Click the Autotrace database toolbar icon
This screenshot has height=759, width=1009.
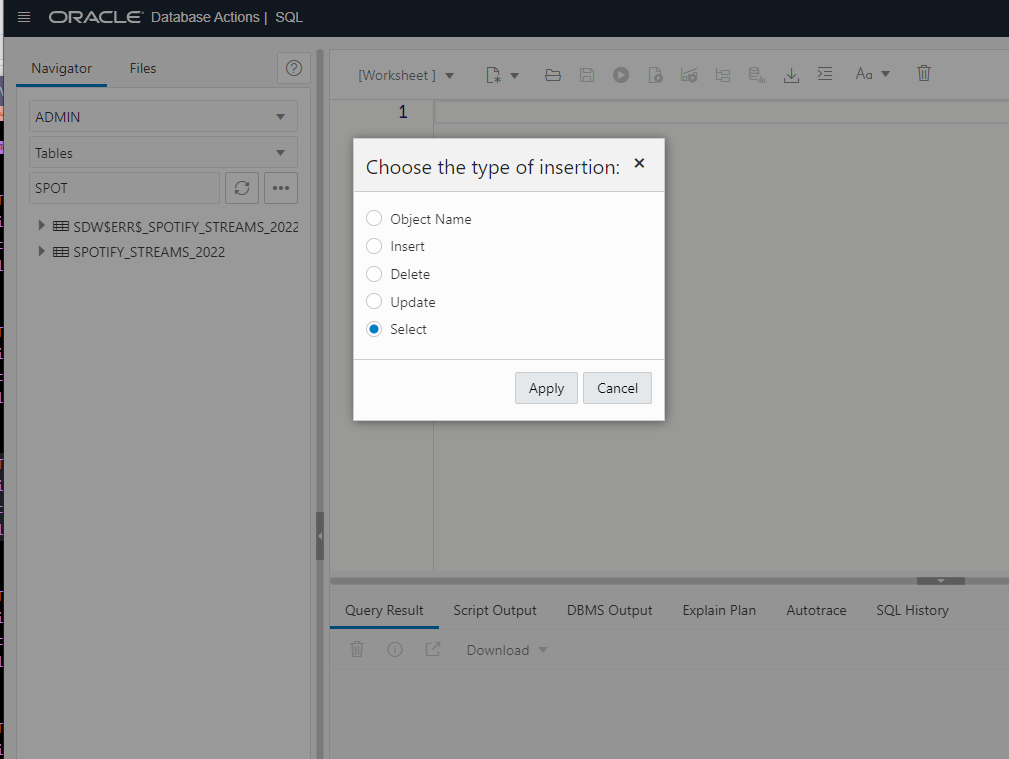pos(757,75)
